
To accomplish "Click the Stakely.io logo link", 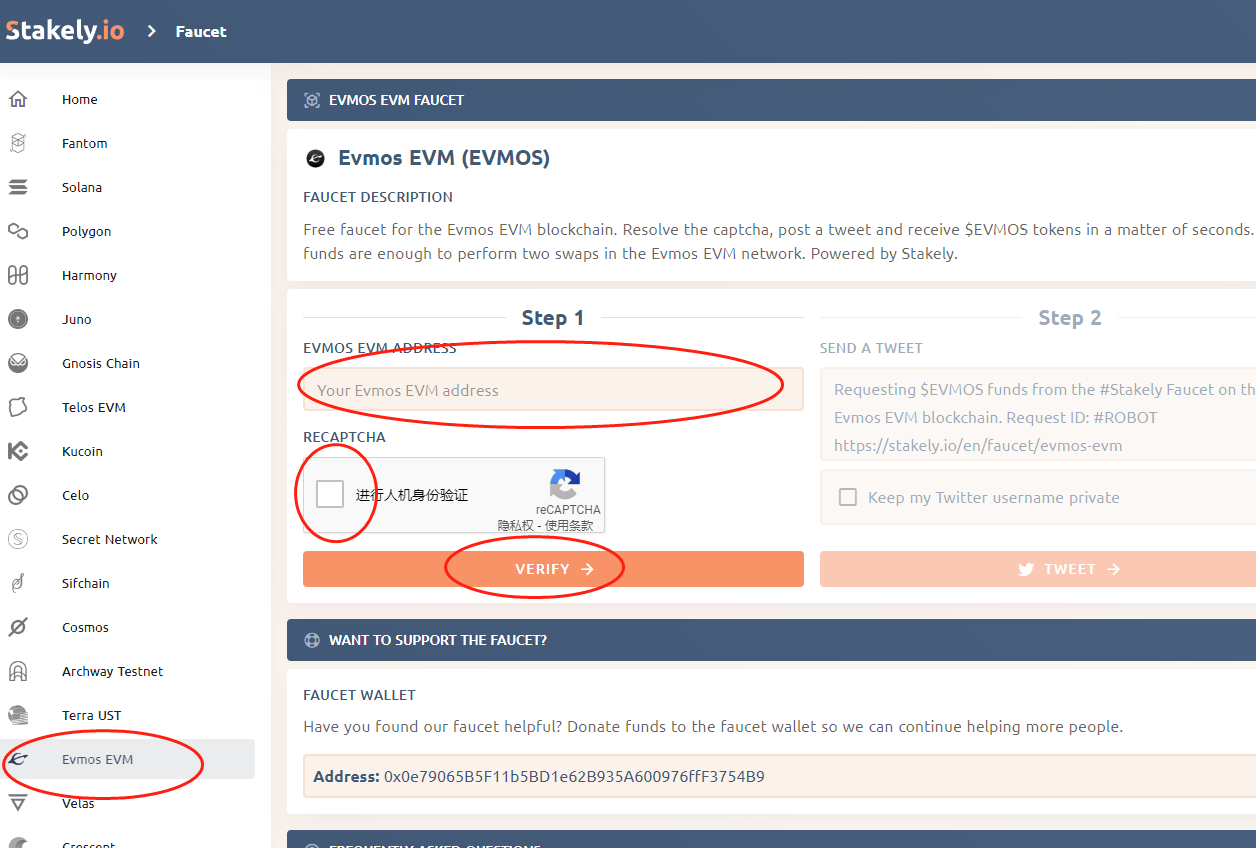I will [x=66, y=31].
